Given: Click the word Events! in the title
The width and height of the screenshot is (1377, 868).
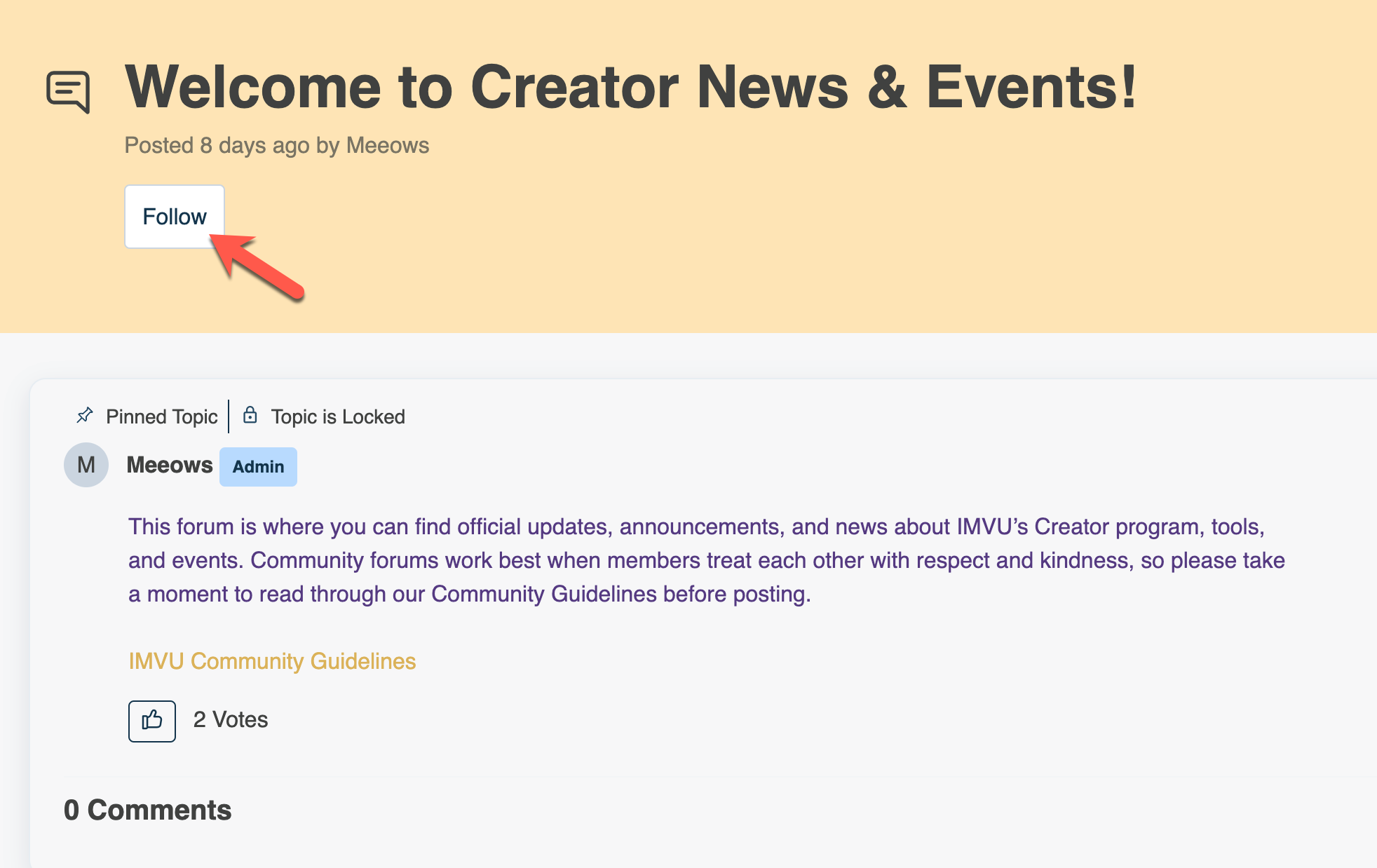Looking at the screenshot, I should [x=1031, y=87].
